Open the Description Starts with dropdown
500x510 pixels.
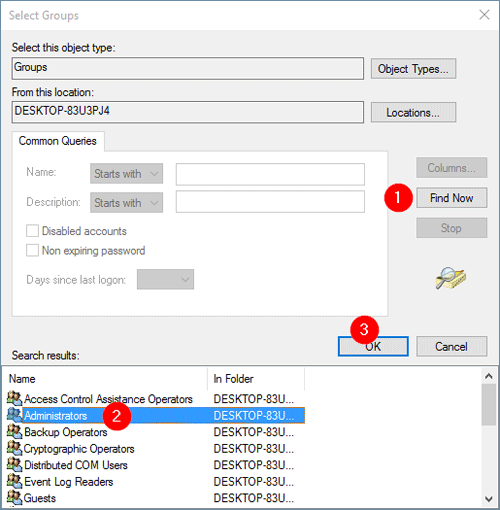(126, 202)
